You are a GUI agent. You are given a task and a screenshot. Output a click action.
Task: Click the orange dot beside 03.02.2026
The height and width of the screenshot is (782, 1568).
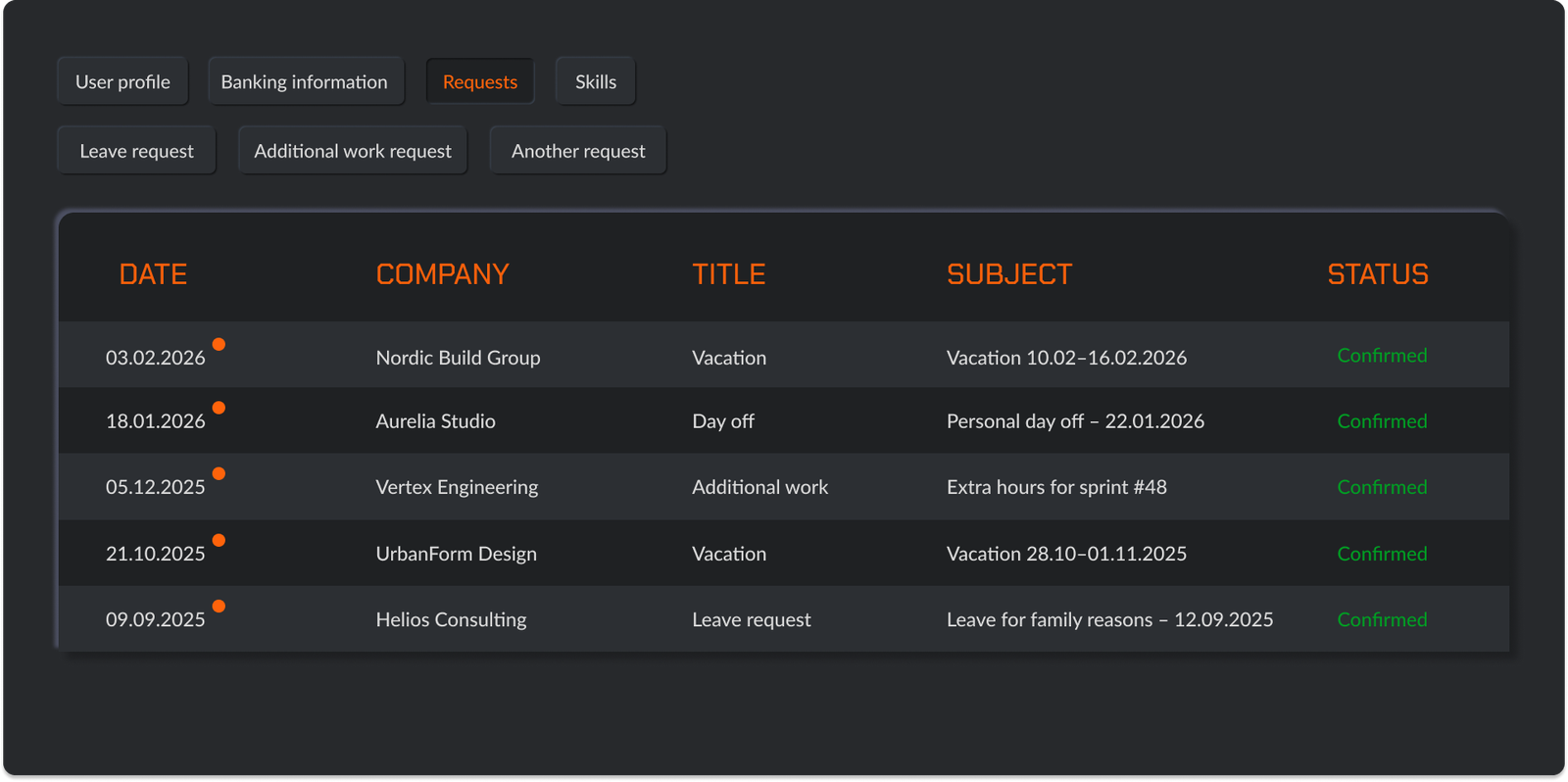219,344
